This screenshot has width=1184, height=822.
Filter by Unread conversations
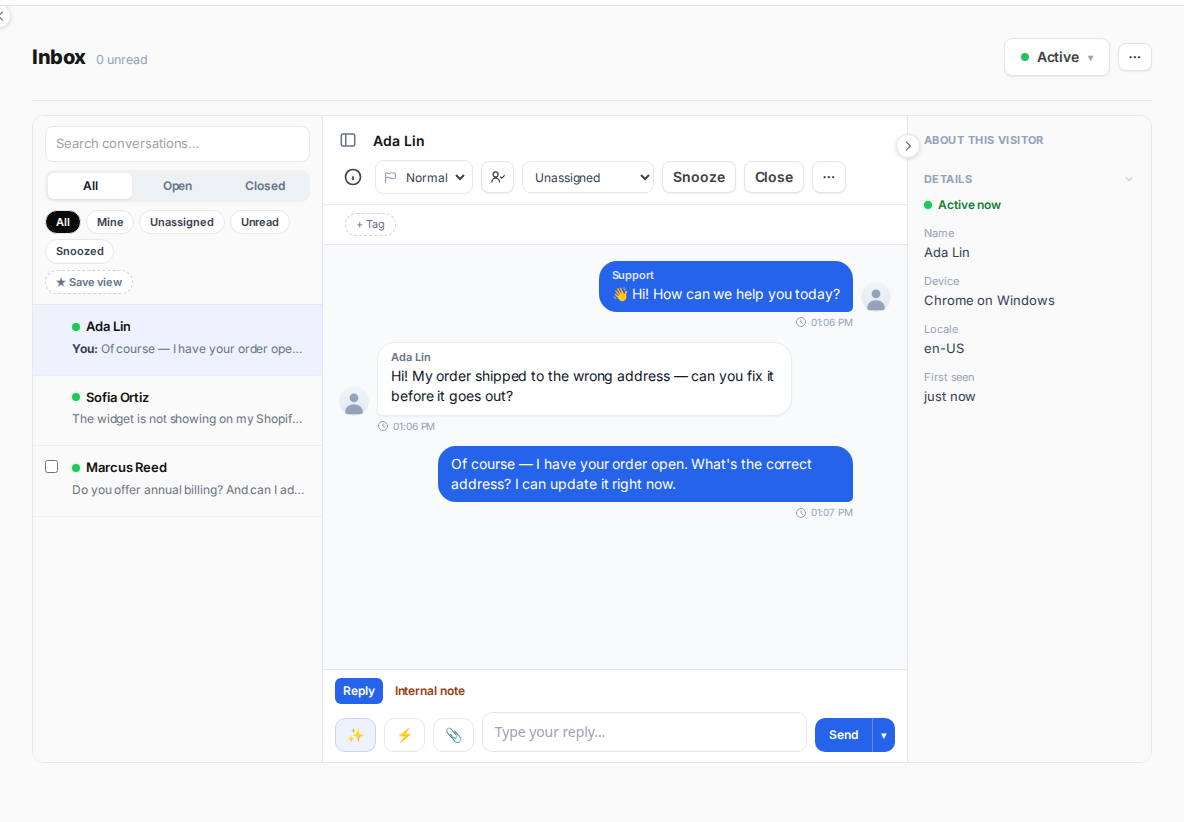click(260, 222)
